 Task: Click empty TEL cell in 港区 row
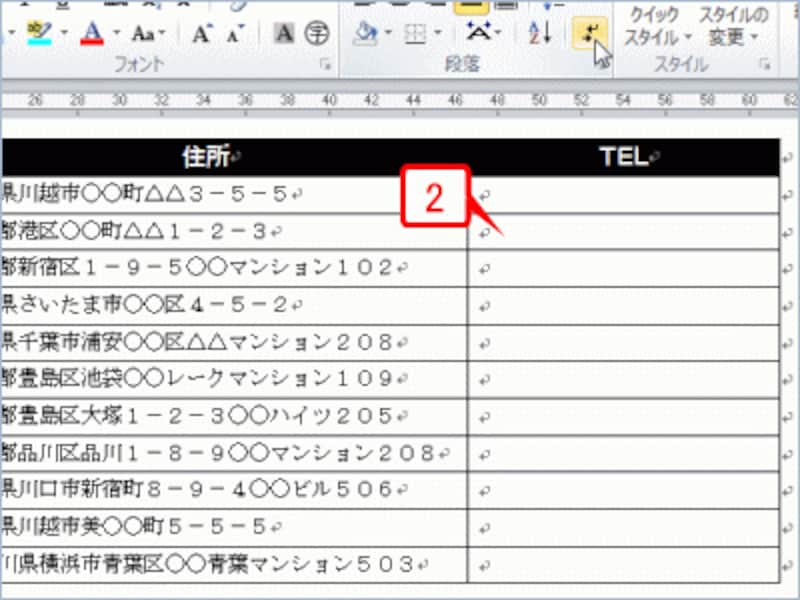pyautogui.click(x=623, y=232)
